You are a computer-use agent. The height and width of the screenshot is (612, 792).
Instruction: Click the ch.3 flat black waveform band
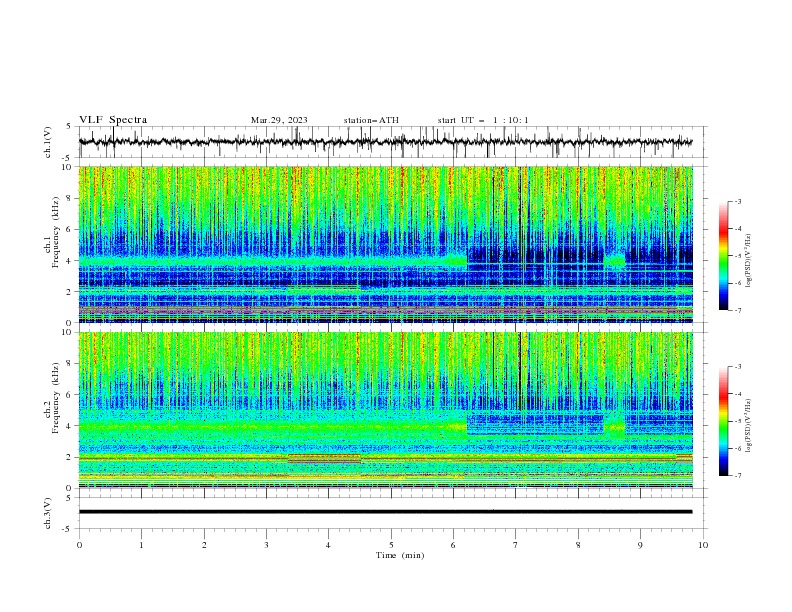(385, 512)
